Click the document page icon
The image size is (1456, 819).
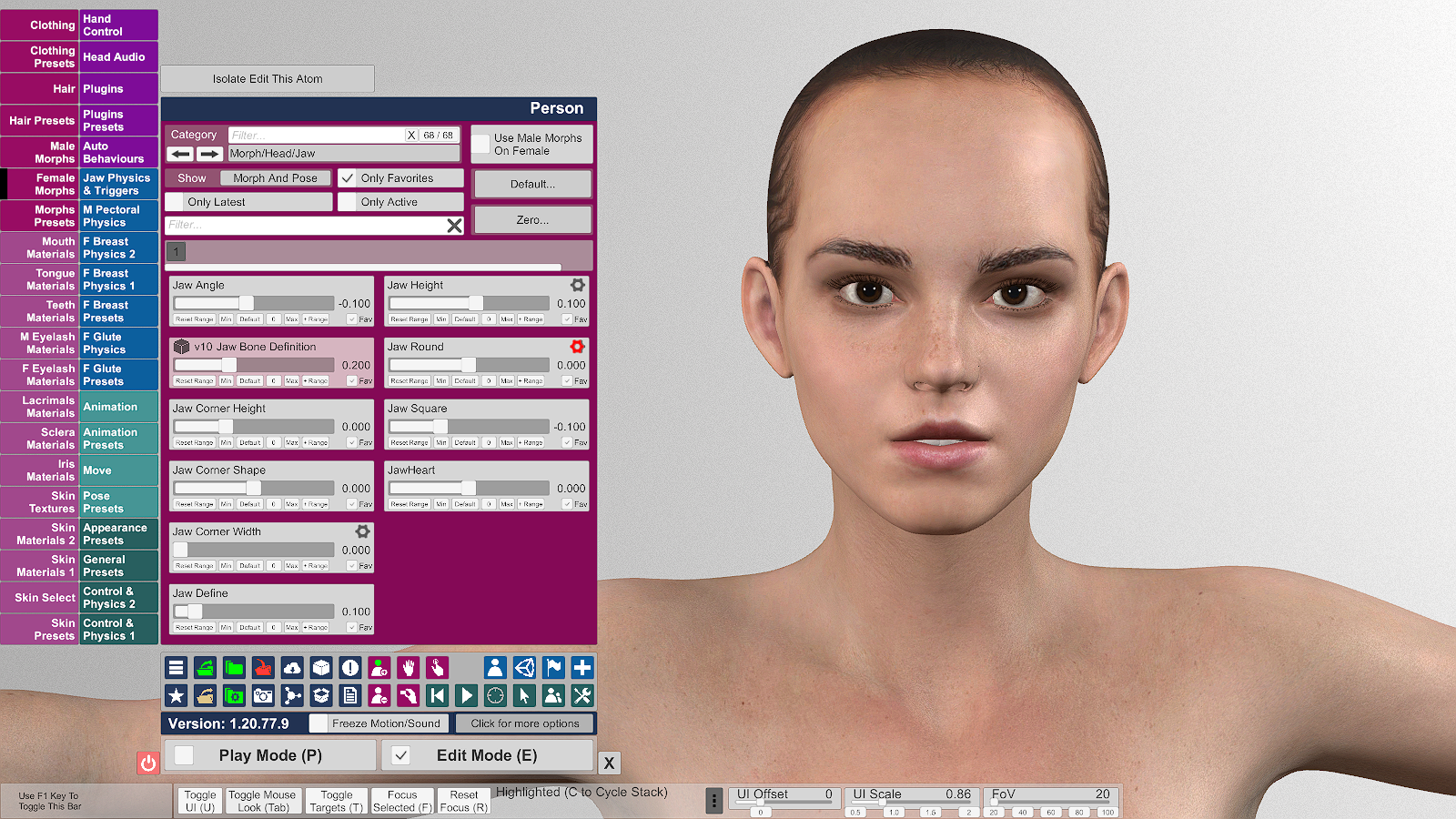[x=351, y=696]
